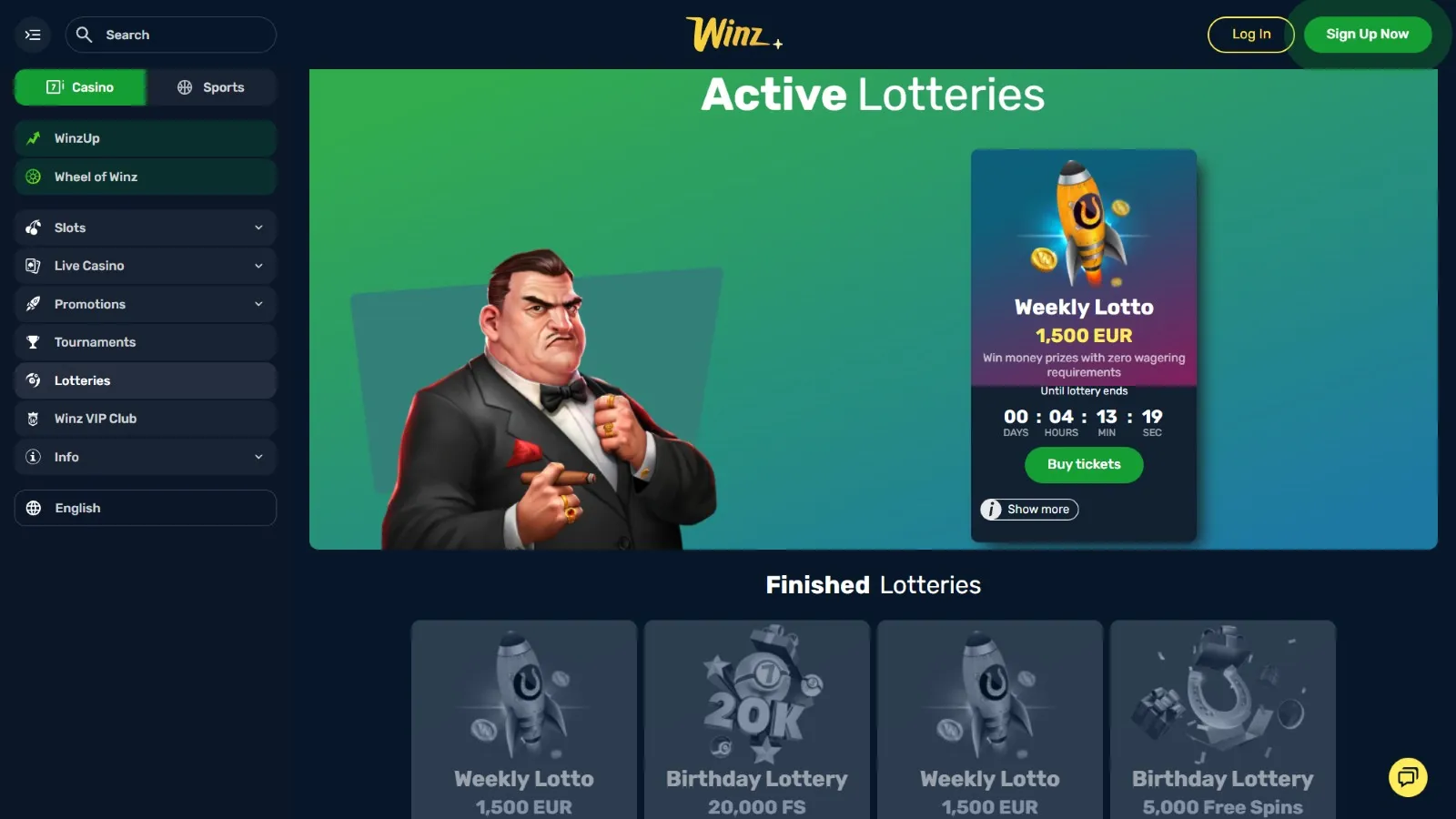Click the Log In button

coord(1251,35)
